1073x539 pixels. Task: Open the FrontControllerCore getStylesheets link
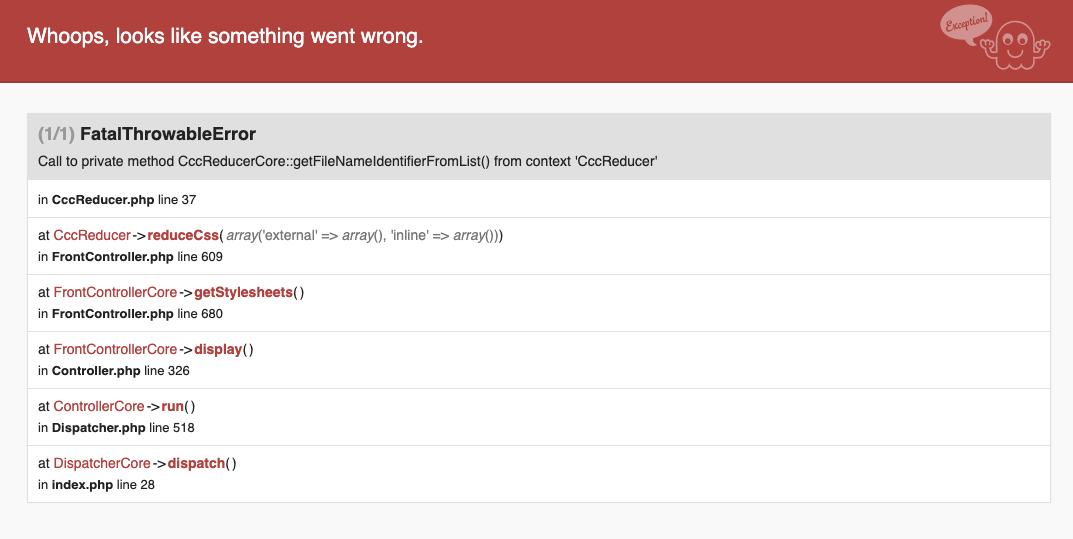point(115,292)
